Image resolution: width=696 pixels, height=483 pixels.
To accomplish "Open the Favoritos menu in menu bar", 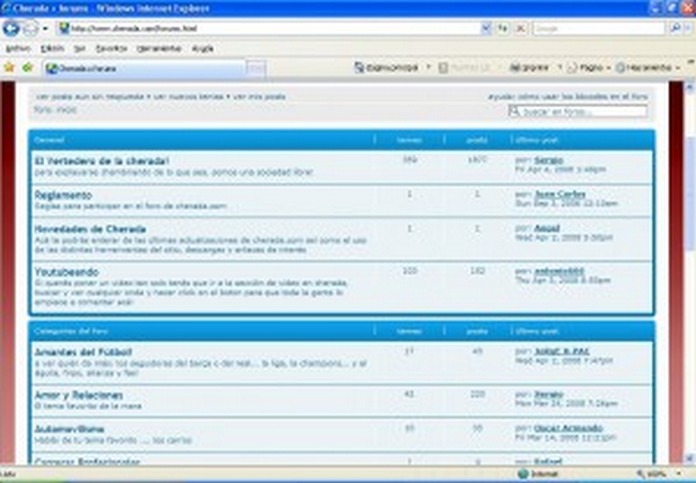I will click(111, 48).
